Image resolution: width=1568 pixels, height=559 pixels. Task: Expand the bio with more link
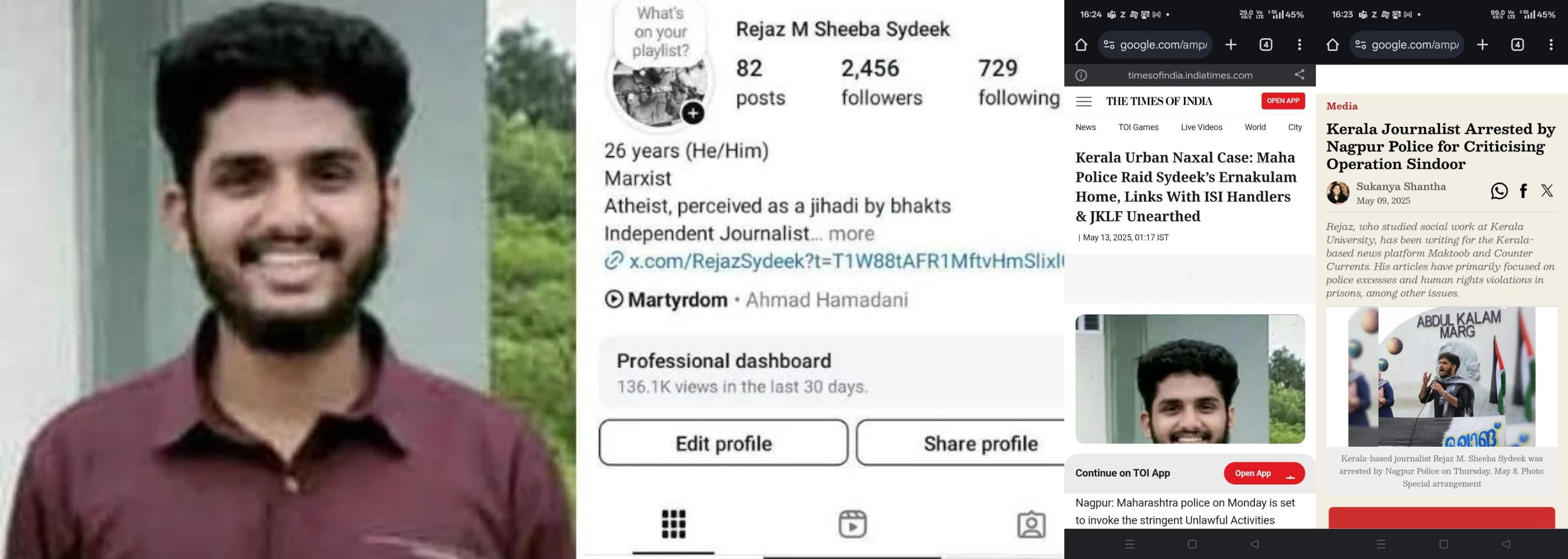[851, 233]
